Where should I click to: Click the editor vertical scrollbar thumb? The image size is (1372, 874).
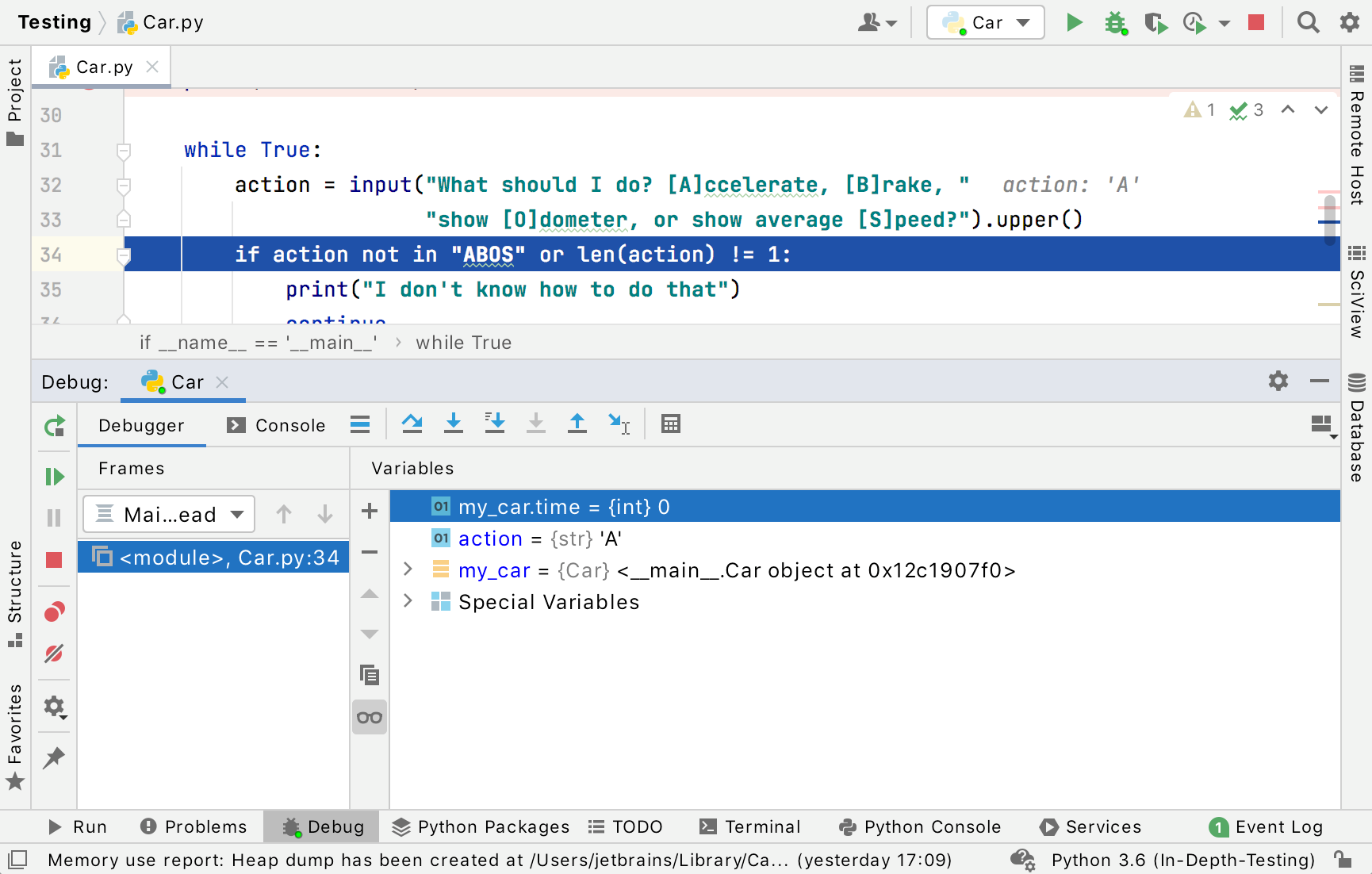coord(1329,220)
